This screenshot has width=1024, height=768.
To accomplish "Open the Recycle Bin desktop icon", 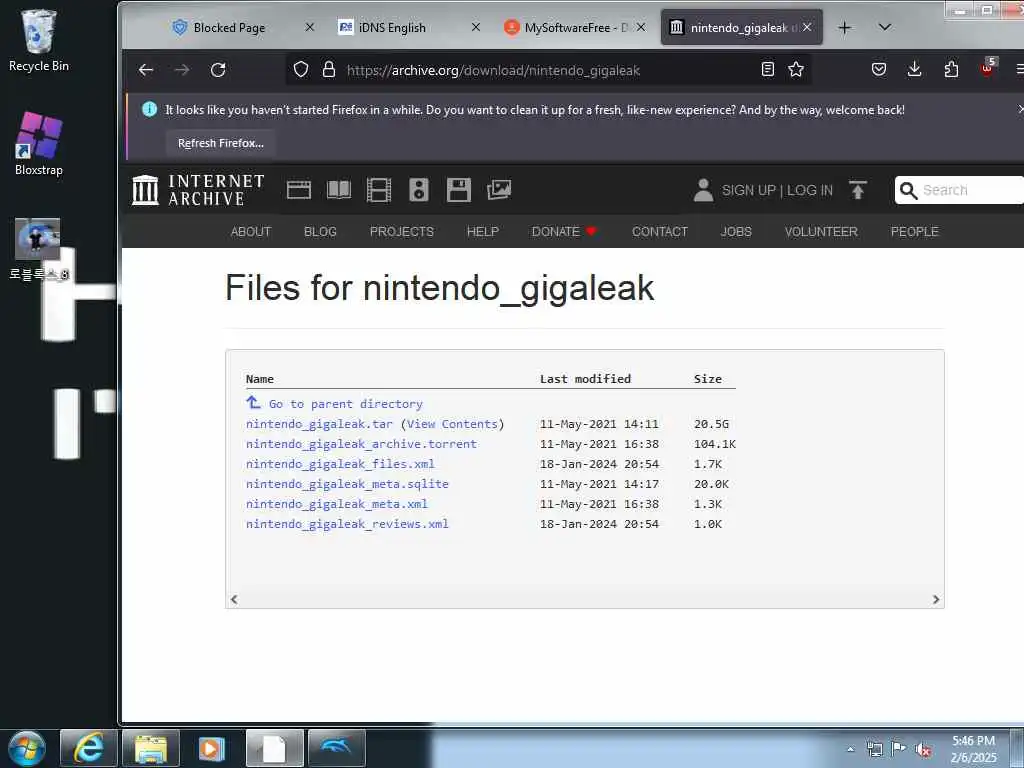I will pyautogui.click(x=39, y=40).
